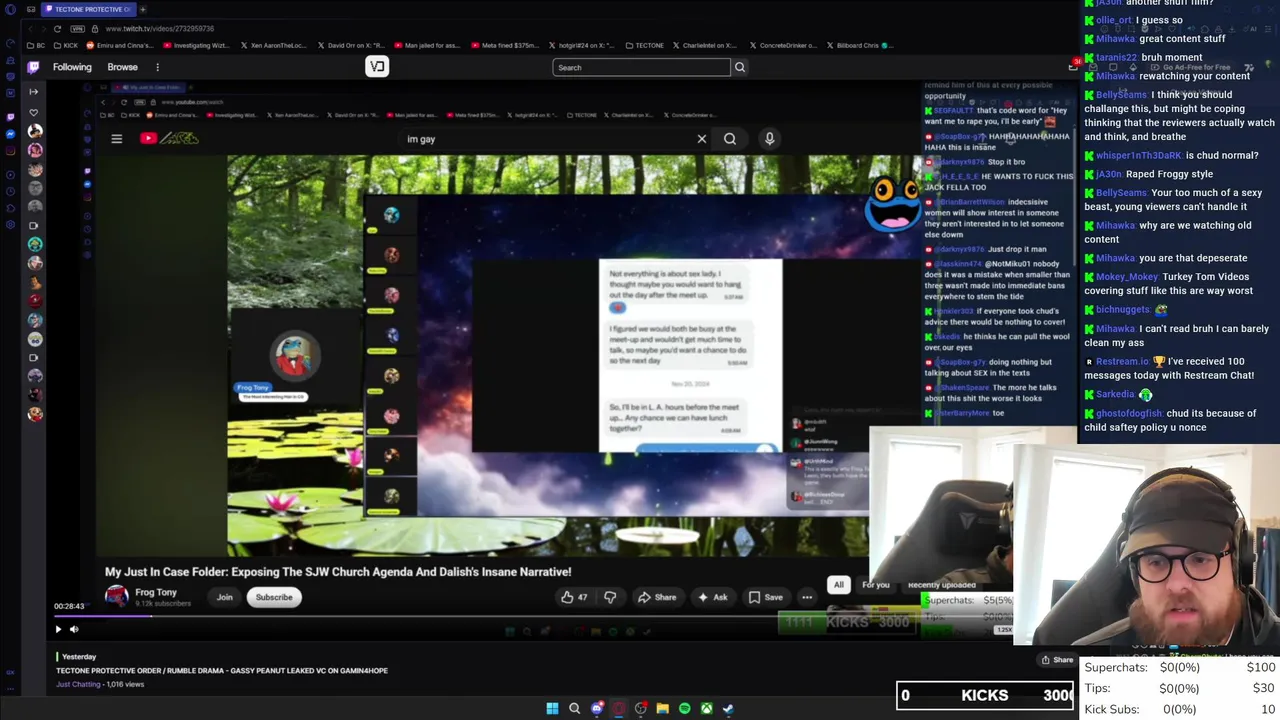Open the YouTube three-dot more actions menu
This screenshot has width=1280, height=720.
pos(807,597)
